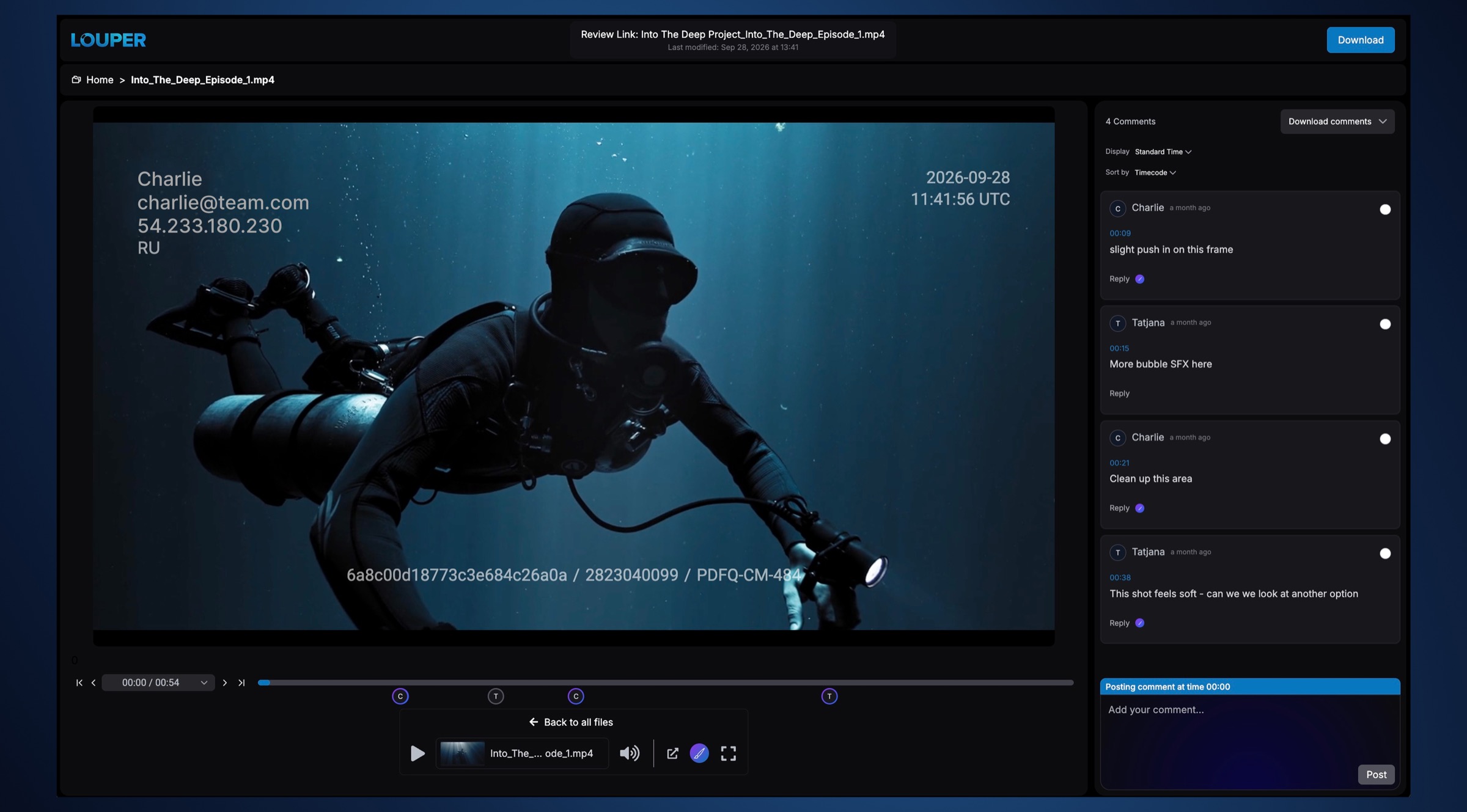Click the folder icon beside Home

[x=76, y=79]
